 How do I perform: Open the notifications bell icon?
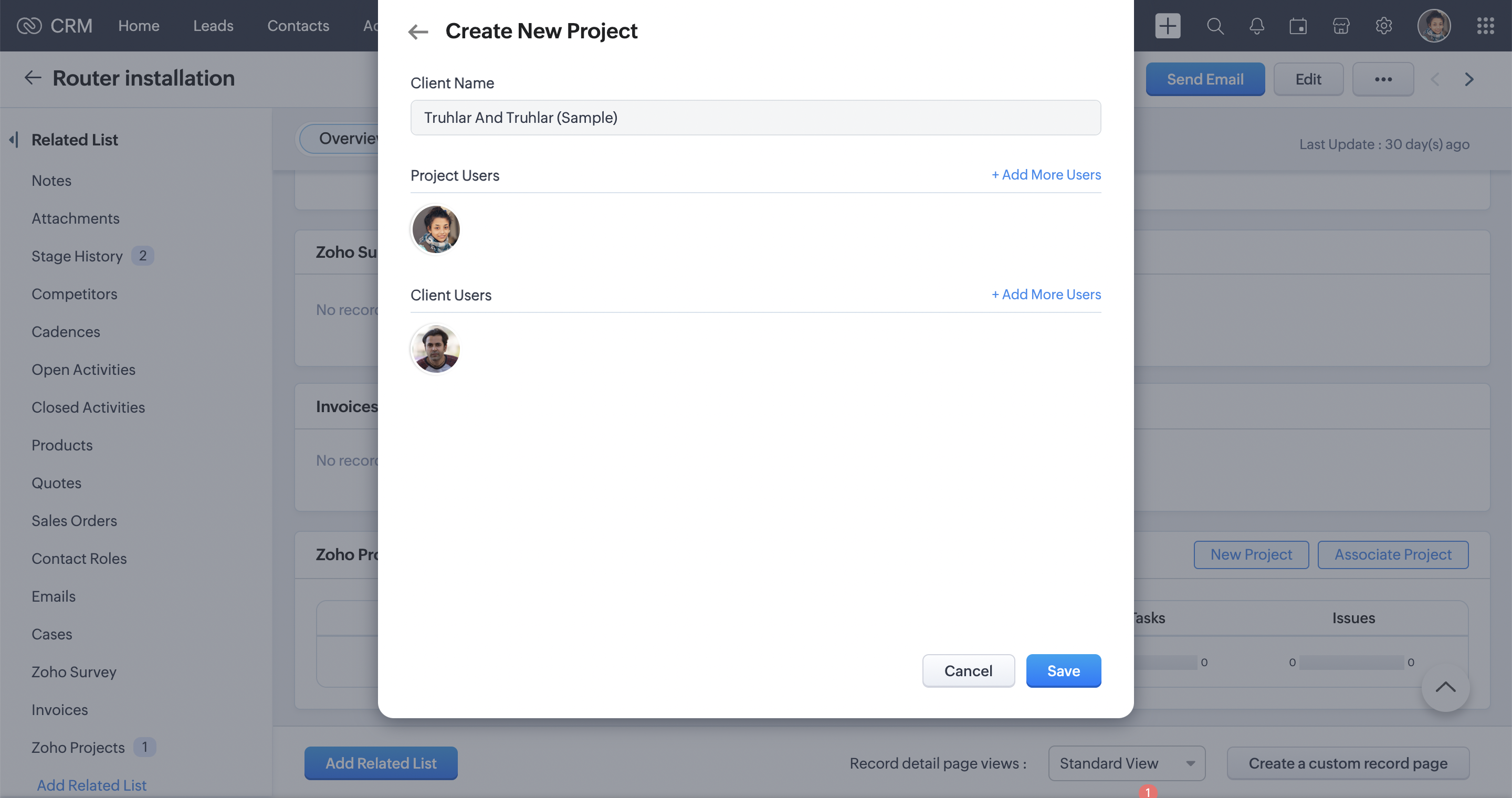point(1256,26)
